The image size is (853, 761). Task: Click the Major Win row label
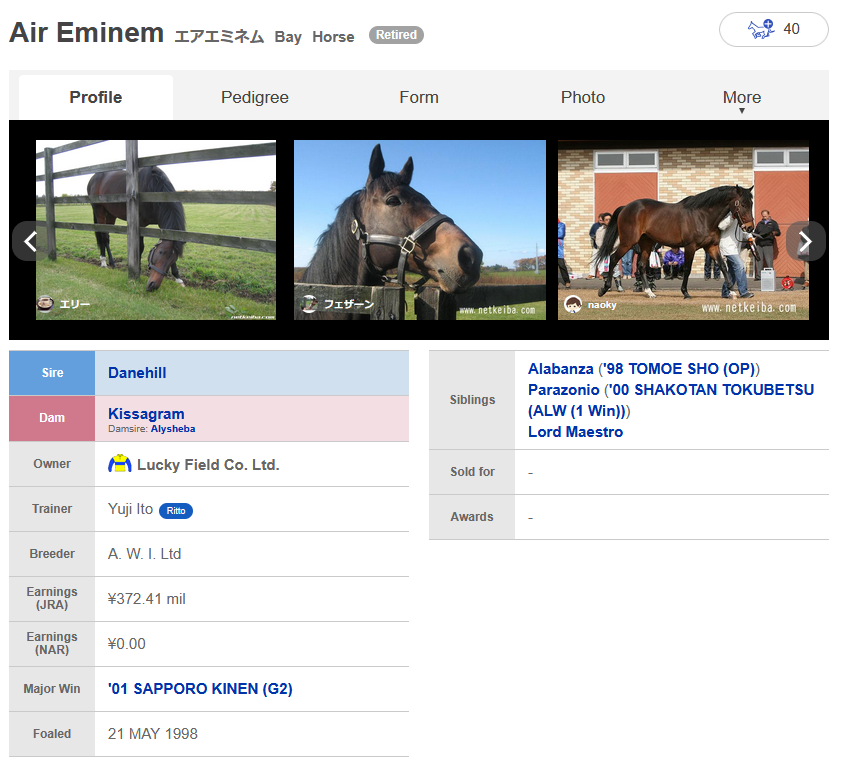52,689
